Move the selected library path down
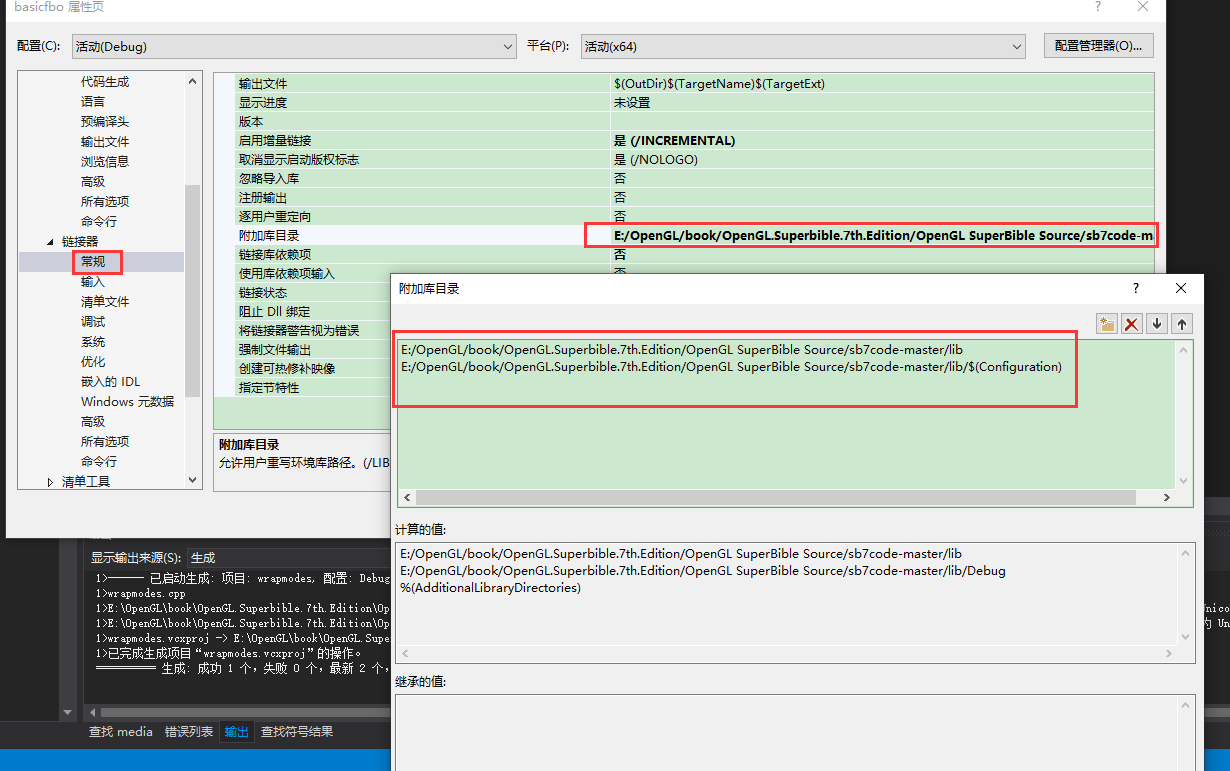The height and width of the screenshot is (771, 1230). click(x=1157, y=324)
